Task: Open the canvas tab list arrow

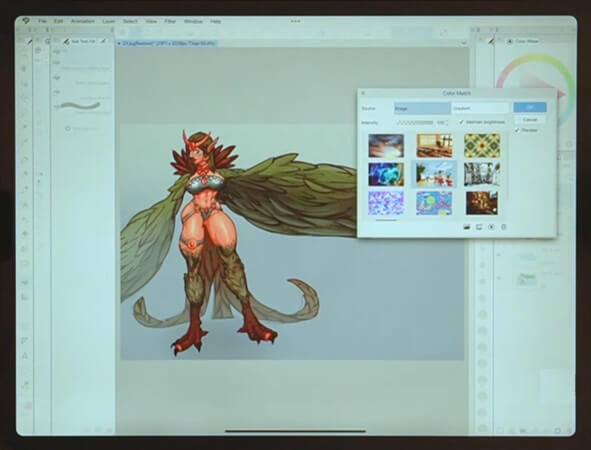Action: [x=464, y=44]
